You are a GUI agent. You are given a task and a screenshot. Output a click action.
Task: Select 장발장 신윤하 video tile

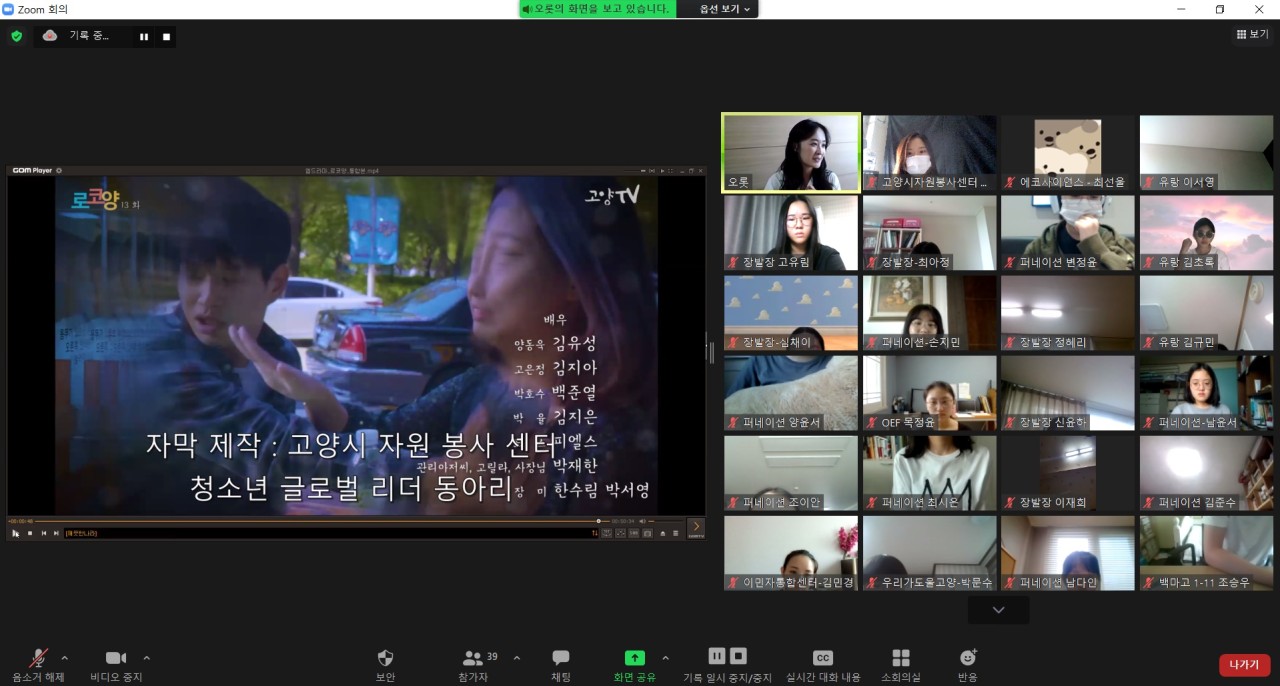coord(1068,392)
